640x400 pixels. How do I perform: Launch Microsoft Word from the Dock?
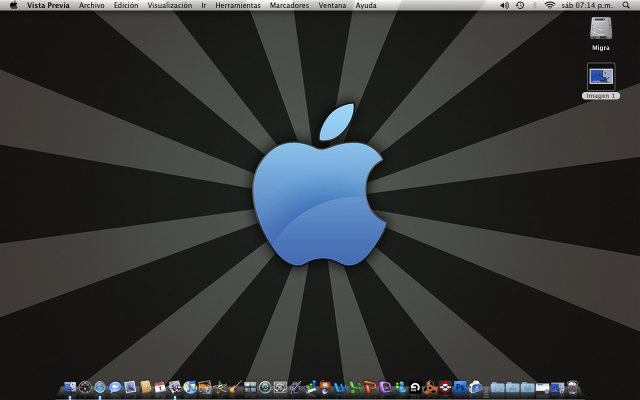340,387
